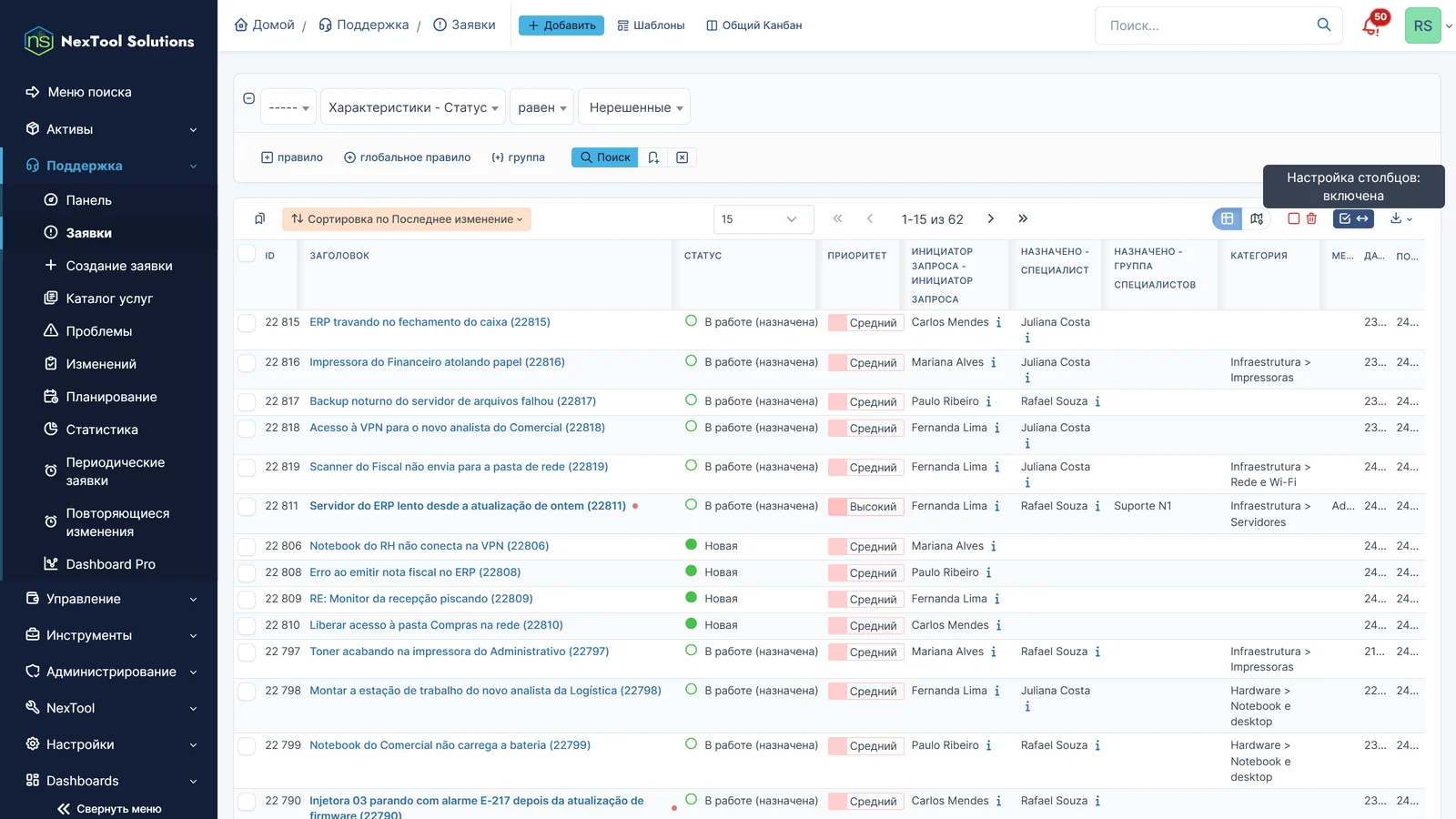Open the Нерешенные value dropdown
This screenshot has height=819, width=1456.
coord(634,107)
